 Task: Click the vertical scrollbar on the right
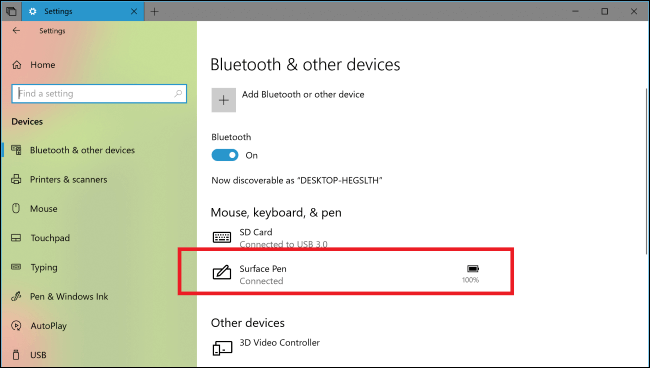[x=647, y=172]
